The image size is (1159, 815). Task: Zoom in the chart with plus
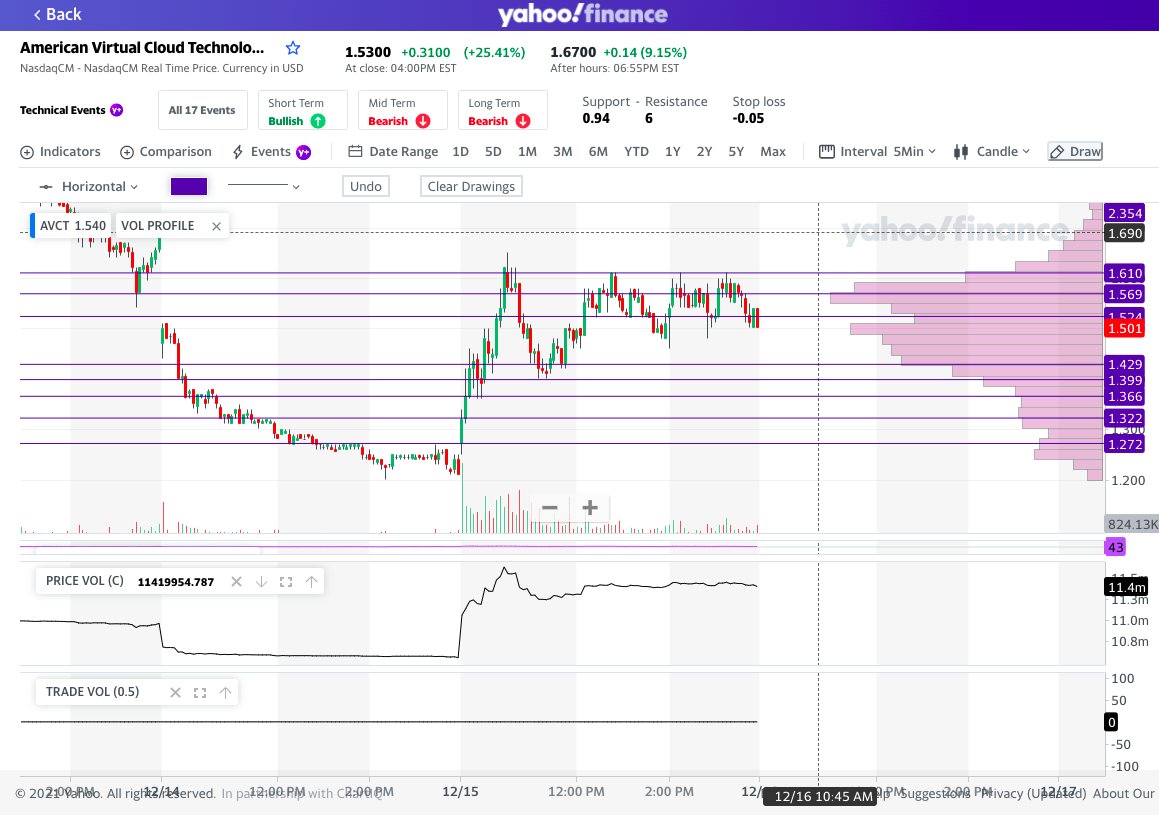(x=590, y=508)
